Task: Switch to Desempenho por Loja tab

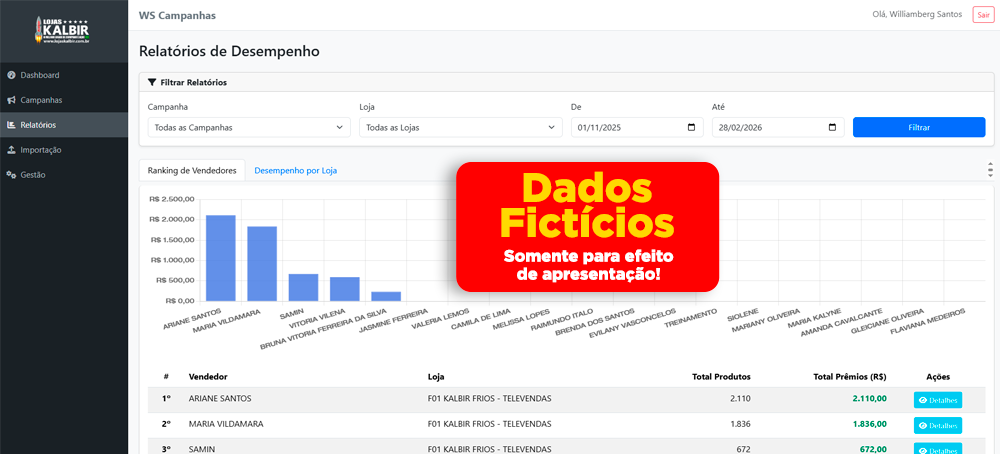Action: tap(295, 171)
